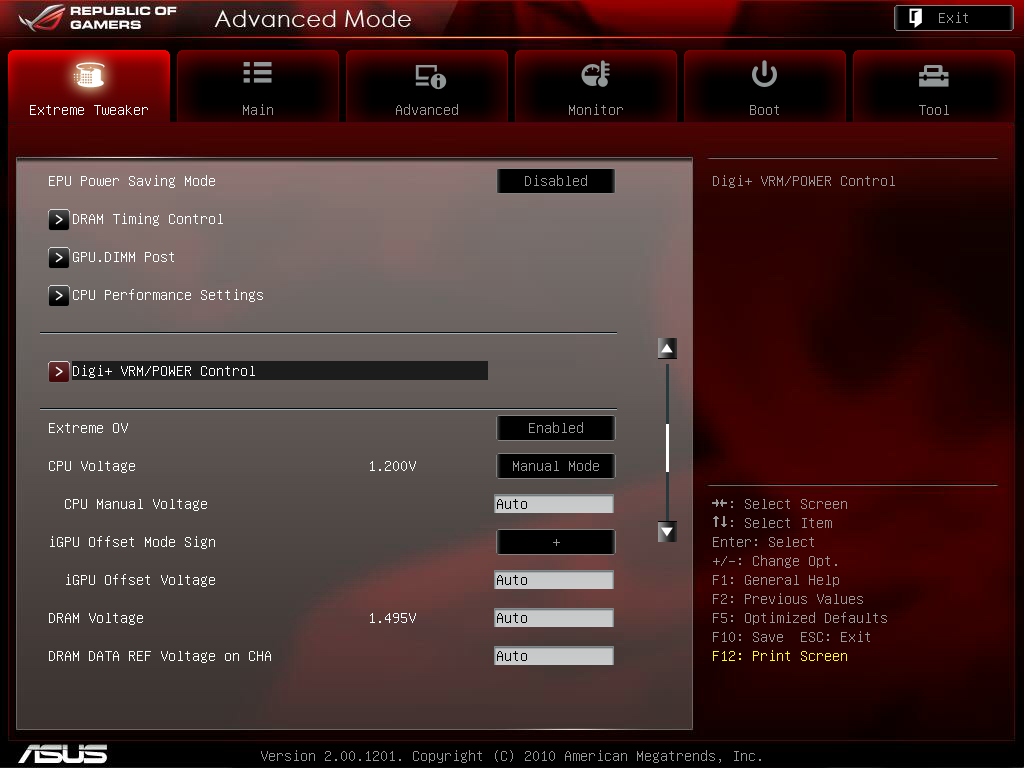Viewport: 1024px width, 768px height.
Task: Click the Enter: Select hint
Action: [763, 542]
